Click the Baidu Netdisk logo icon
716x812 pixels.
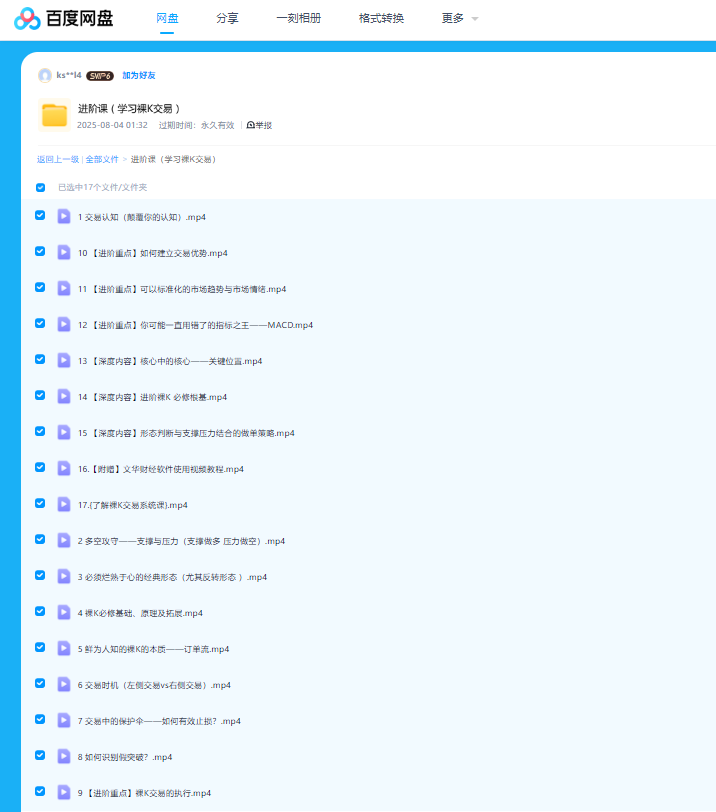click(x=27, y=19)
